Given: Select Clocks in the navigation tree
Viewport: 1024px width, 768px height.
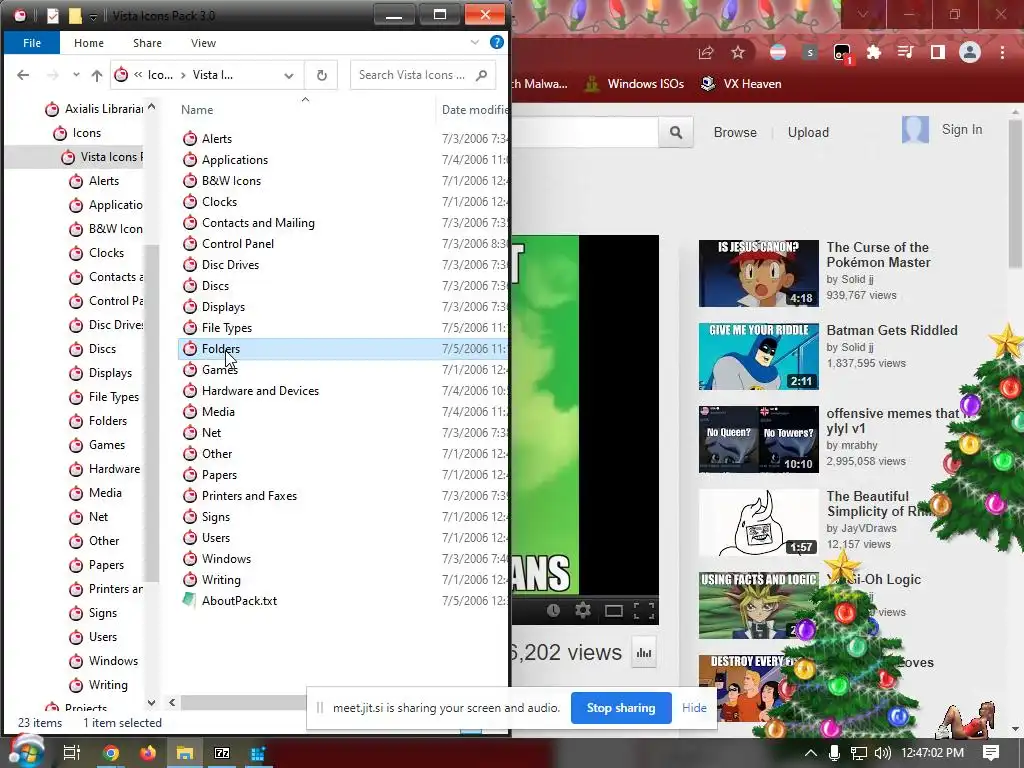Looking at the screenshot, I should 106,253.
